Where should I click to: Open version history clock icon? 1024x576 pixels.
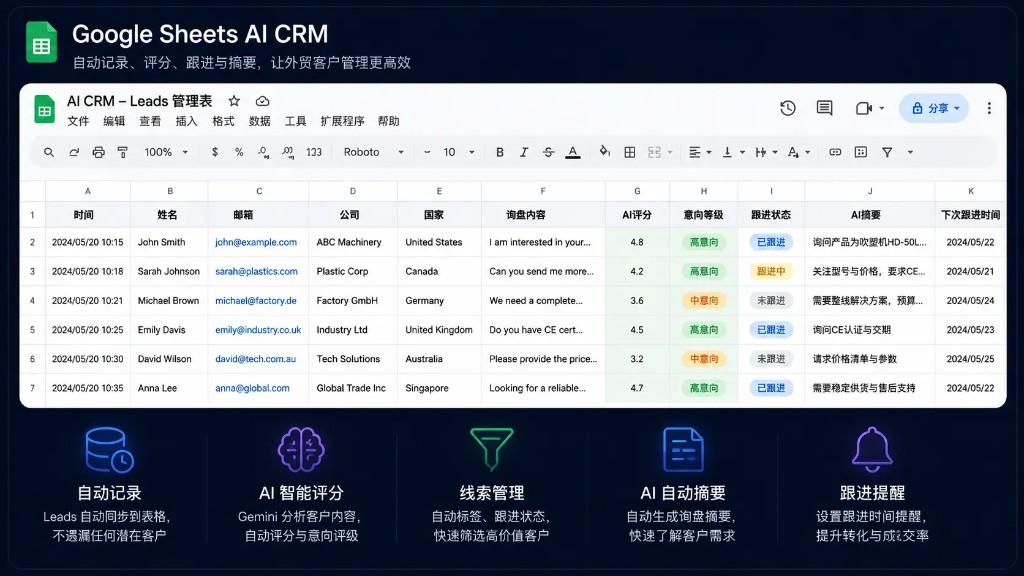pyautogui.click(x=788, y=108)
